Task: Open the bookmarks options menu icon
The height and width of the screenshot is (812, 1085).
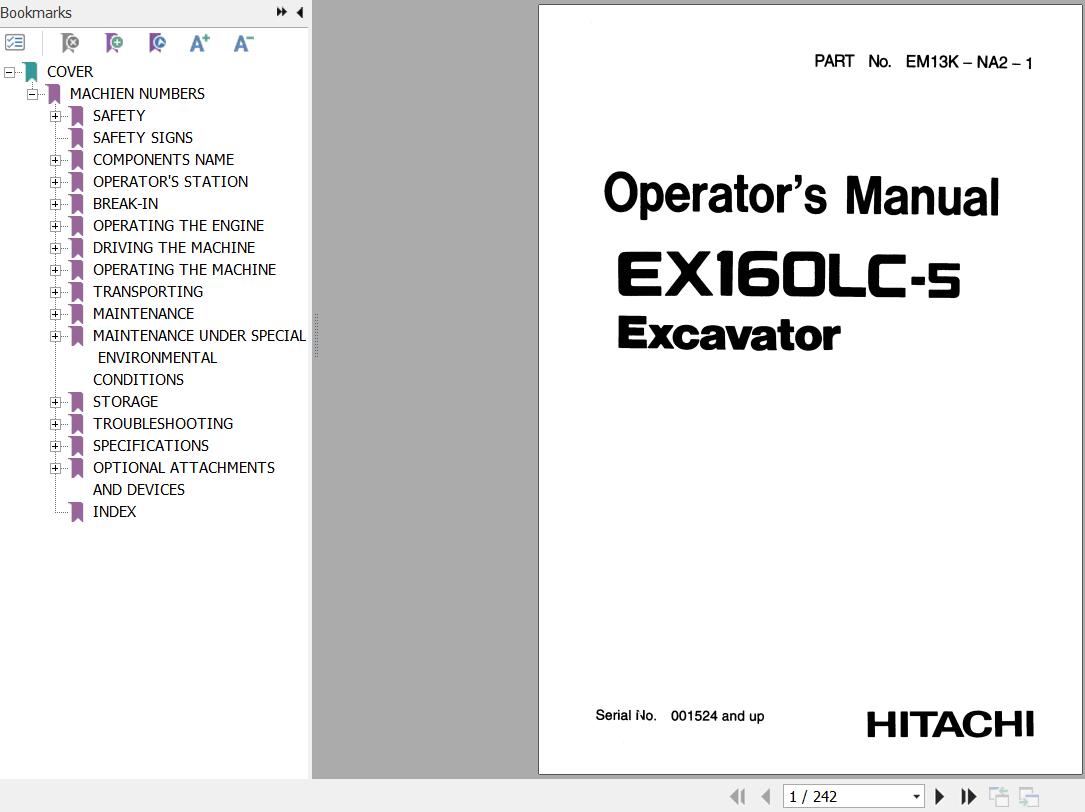Action: [15, 43]
